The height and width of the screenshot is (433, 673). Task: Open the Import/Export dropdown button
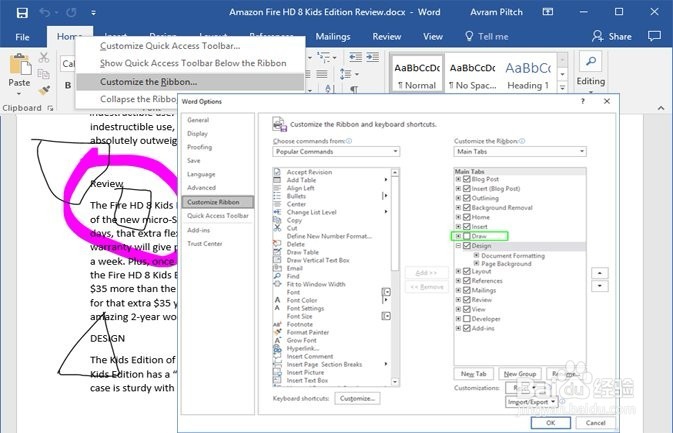pos(531,402)
